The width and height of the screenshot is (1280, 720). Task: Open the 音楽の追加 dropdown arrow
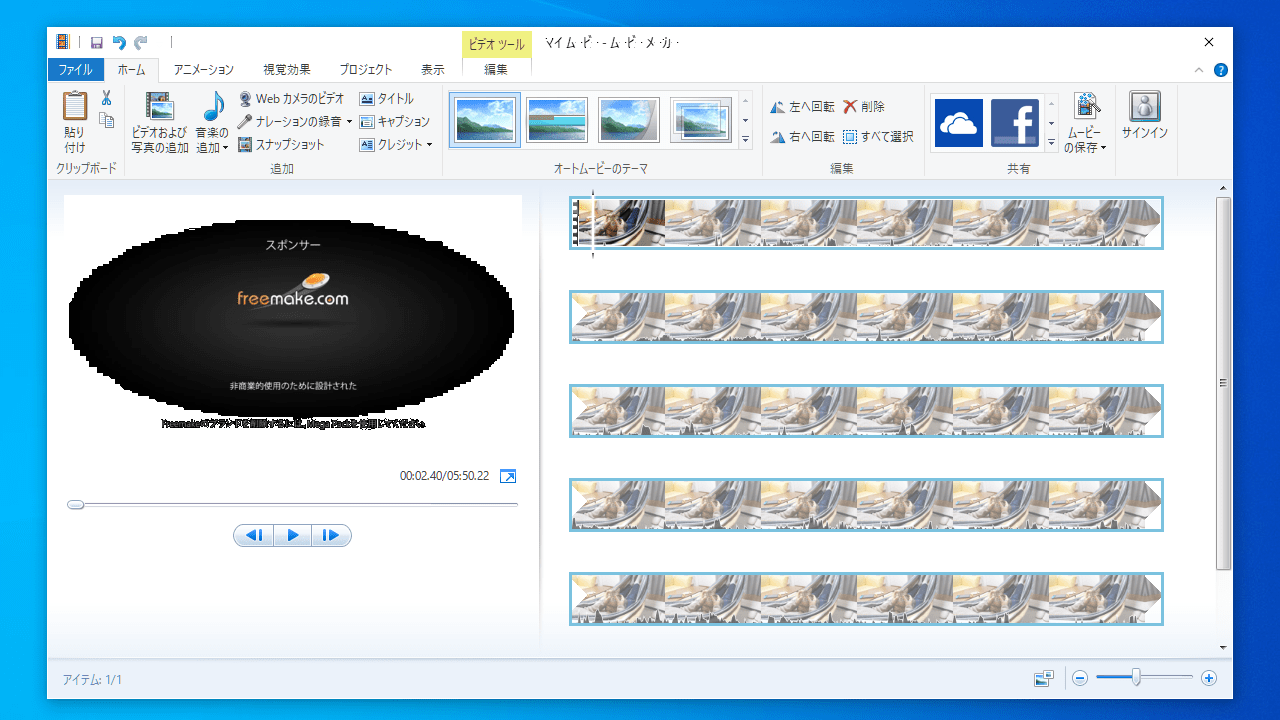[x=226, y=148]
